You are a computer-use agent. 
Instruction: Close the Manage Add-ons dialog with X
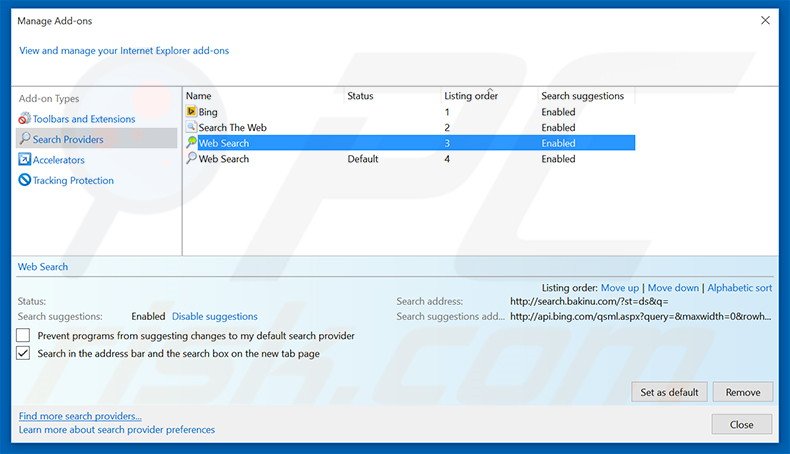pyautogui.click(x=765, y=21)
